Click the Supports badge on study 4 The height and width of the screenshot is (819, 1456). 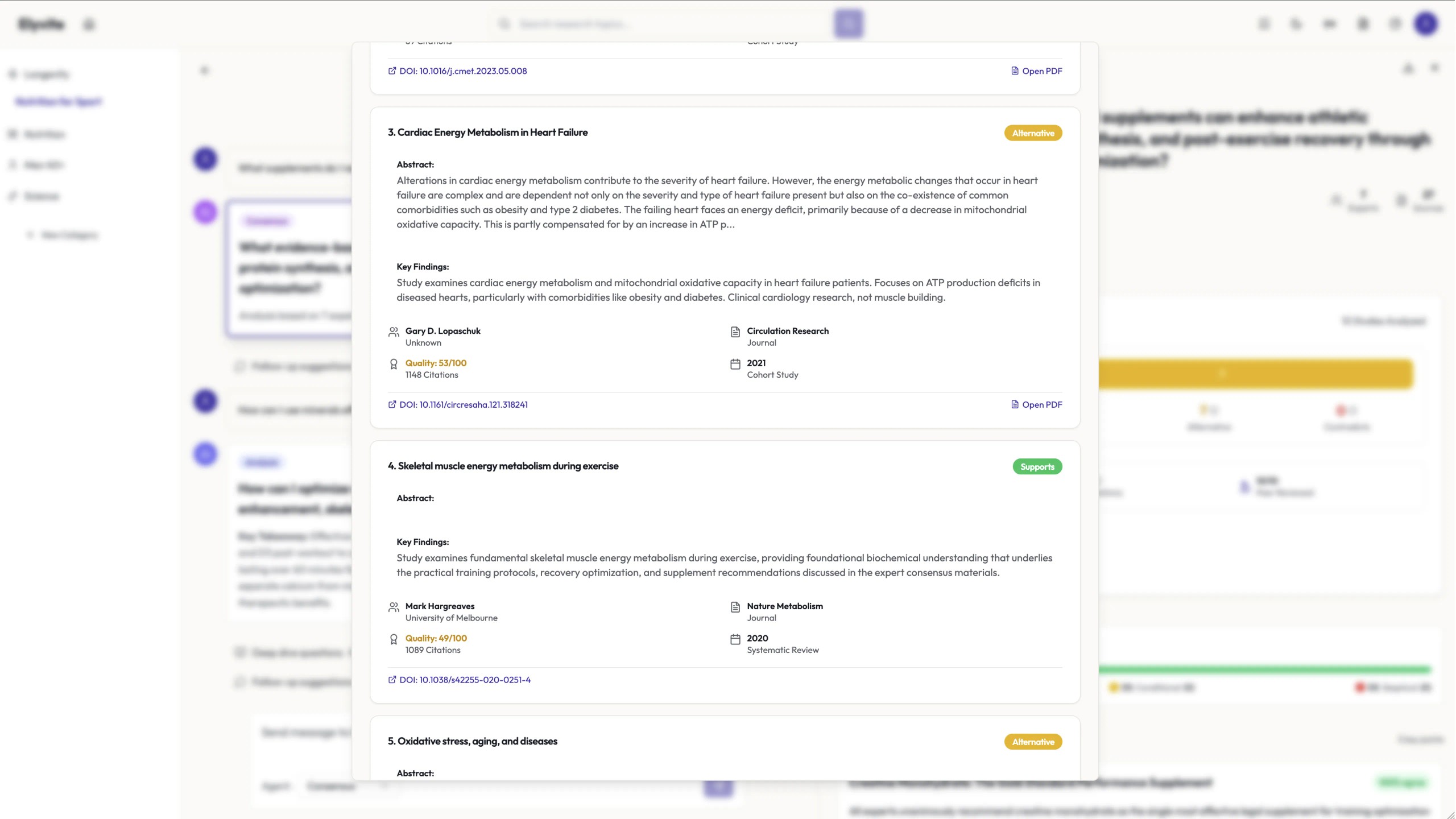pos(1037,467)
